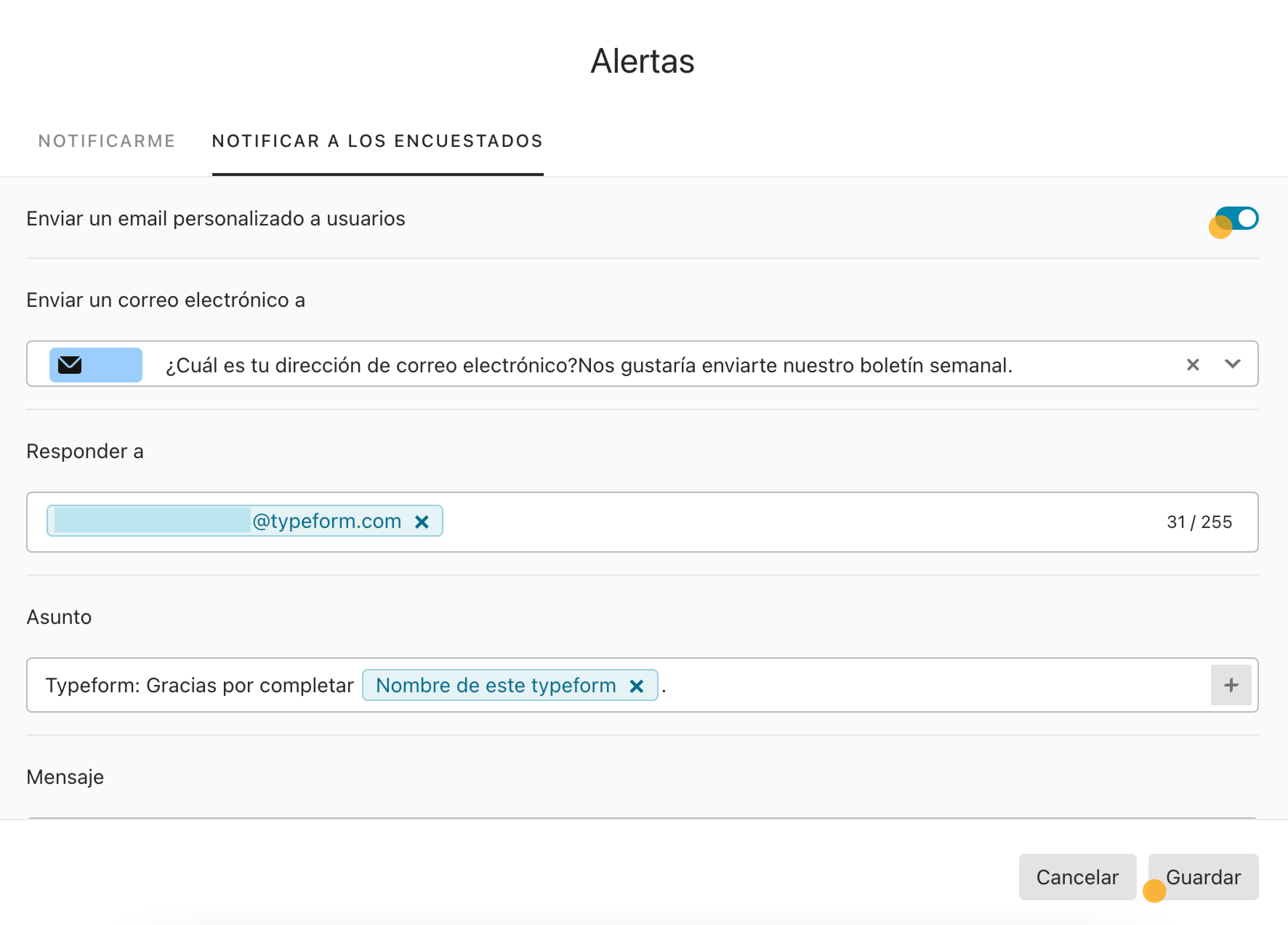Image resolution: width=1288 pixels, height=925 pixels.
Task: Select the email question text in the dropdown
Action: 589,365
